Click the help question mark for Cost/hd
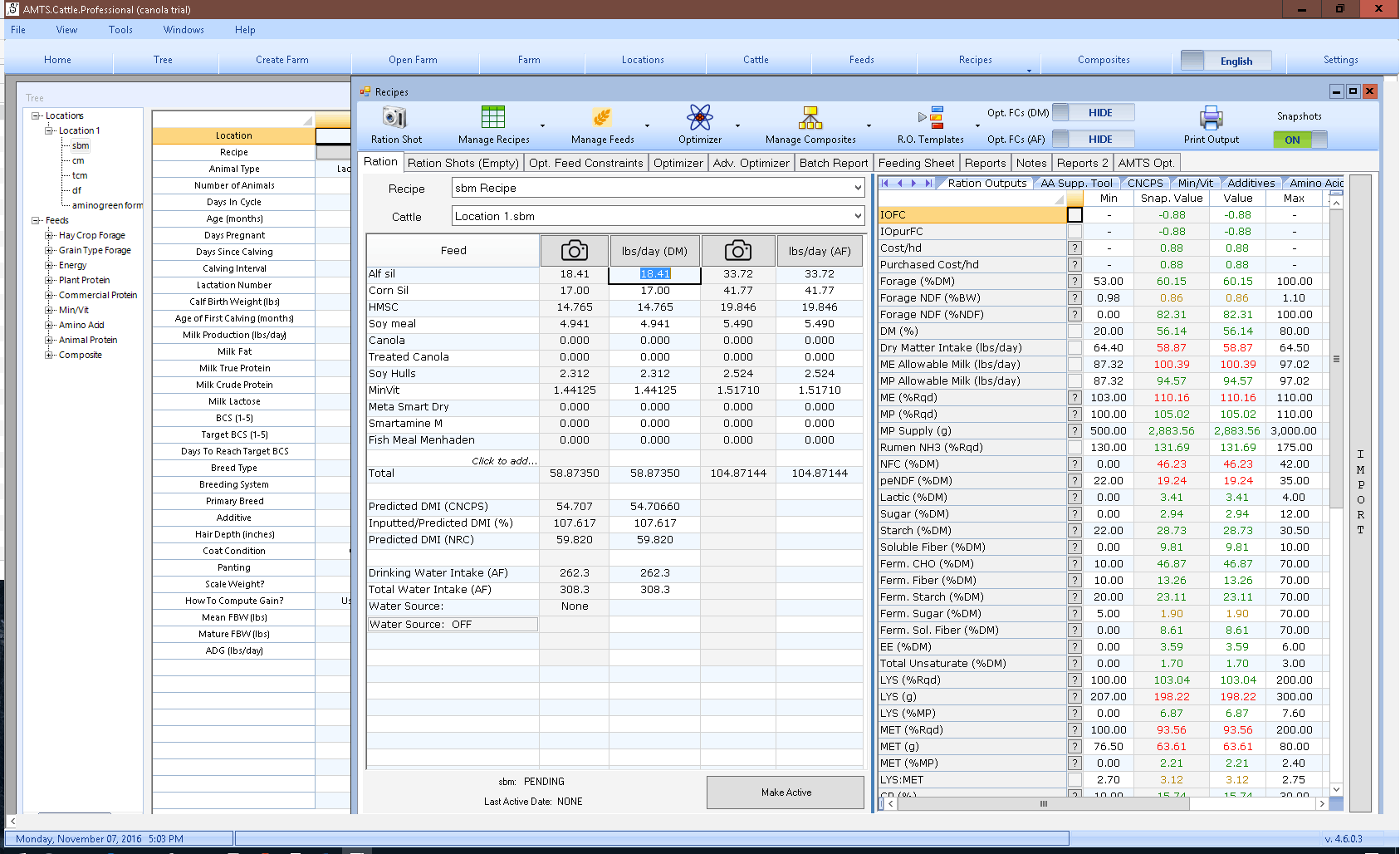 coord(1074,248)
